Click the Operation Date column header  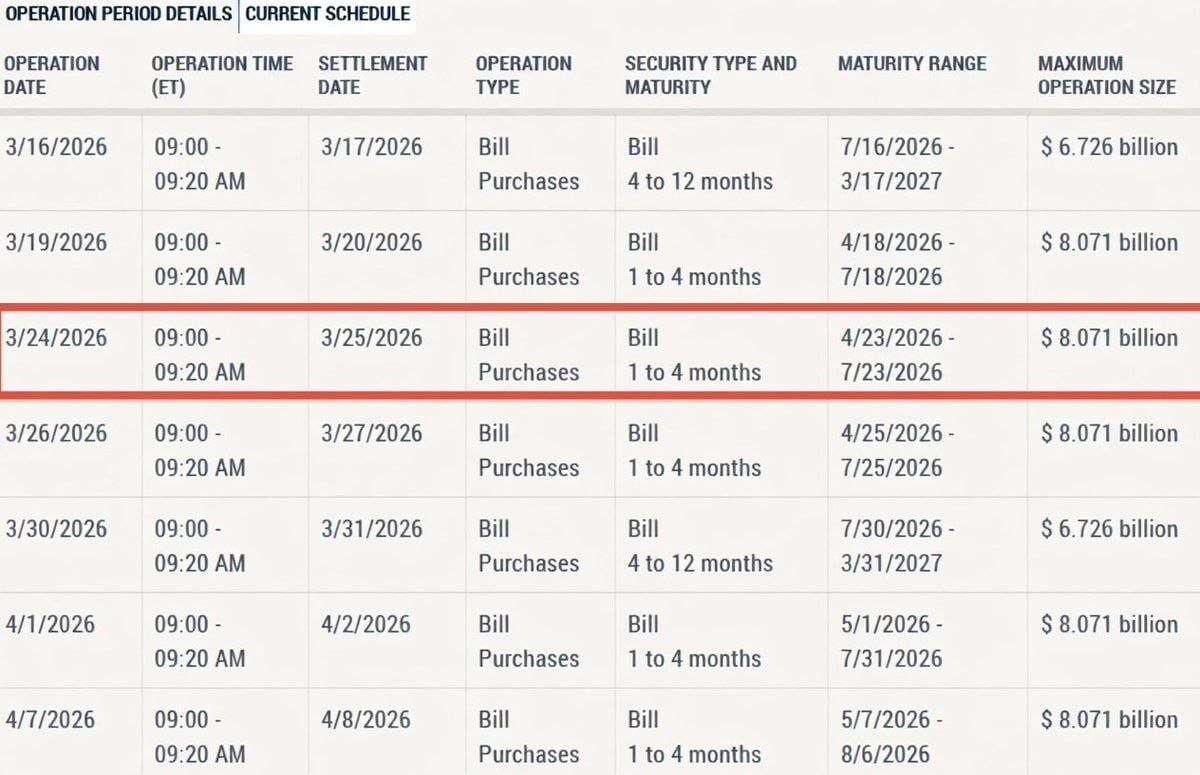(x=52, y=75)
